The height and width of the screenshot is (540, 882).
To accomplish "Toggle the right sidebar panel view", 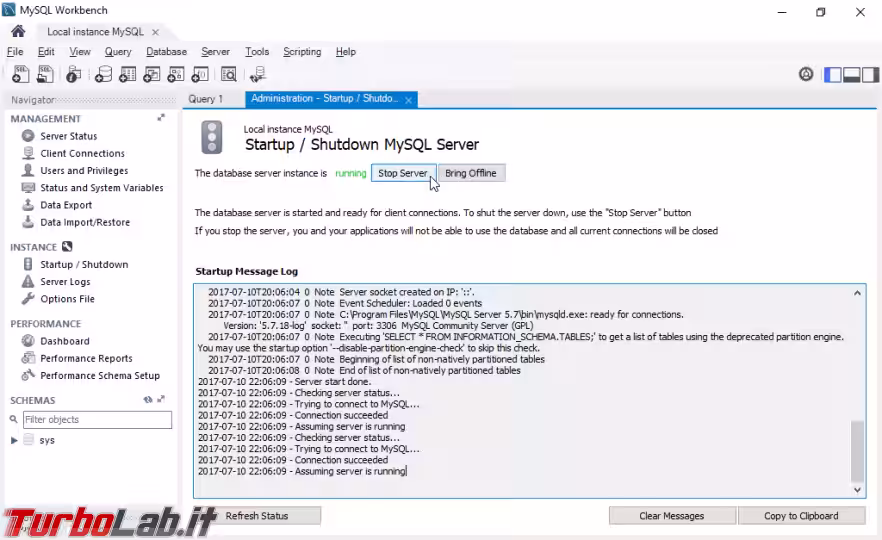I will [870, 74].
